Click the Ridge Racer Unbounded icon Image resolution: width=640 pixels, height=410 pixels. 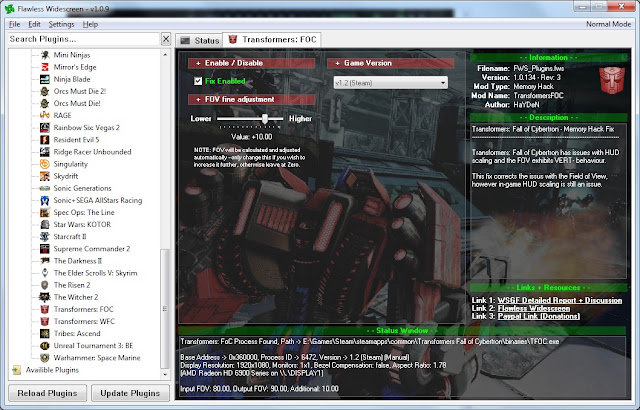point(45,152)
